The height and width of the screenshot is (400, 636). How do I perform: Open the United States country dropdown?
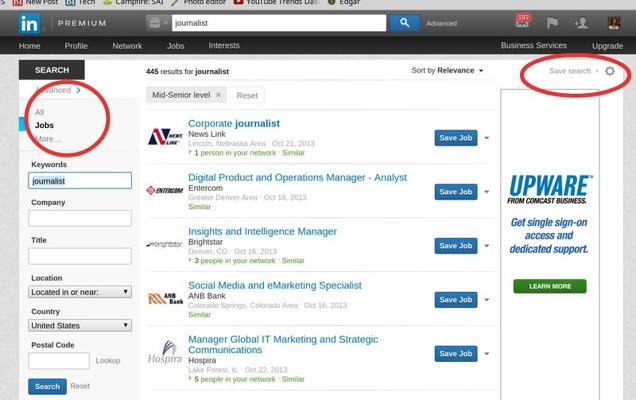[x=80, y=325]
